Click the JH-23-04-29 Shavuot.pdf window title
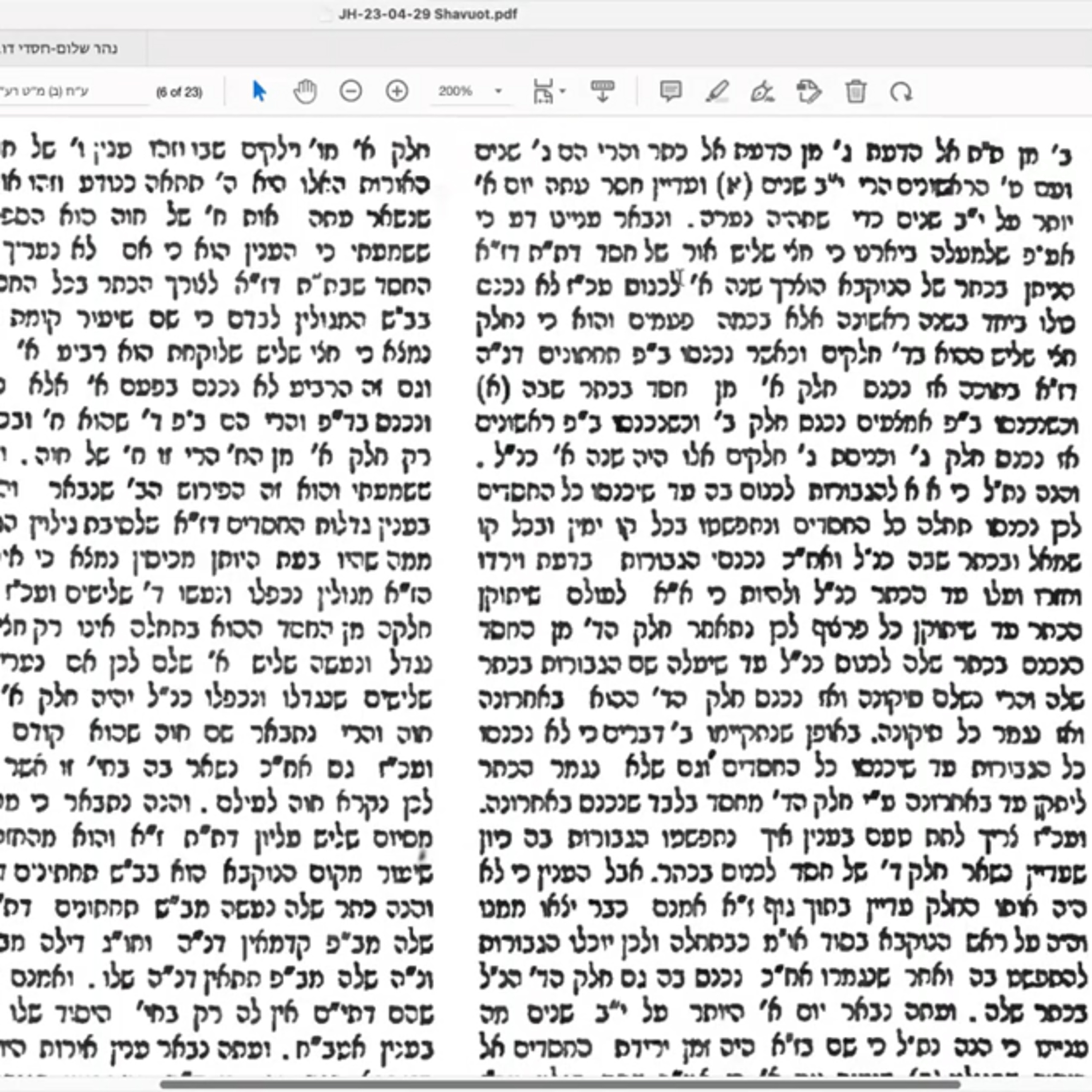The width and height of the screenshot is (1092, 1092). click(x=427, y=14)
